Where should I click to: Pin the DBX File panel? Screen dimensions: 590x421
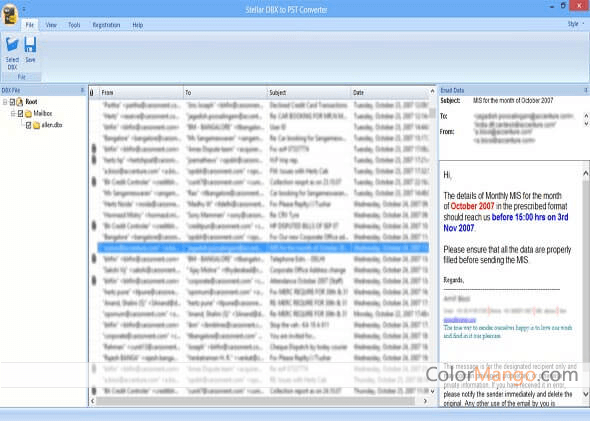(x=82, y=90)
